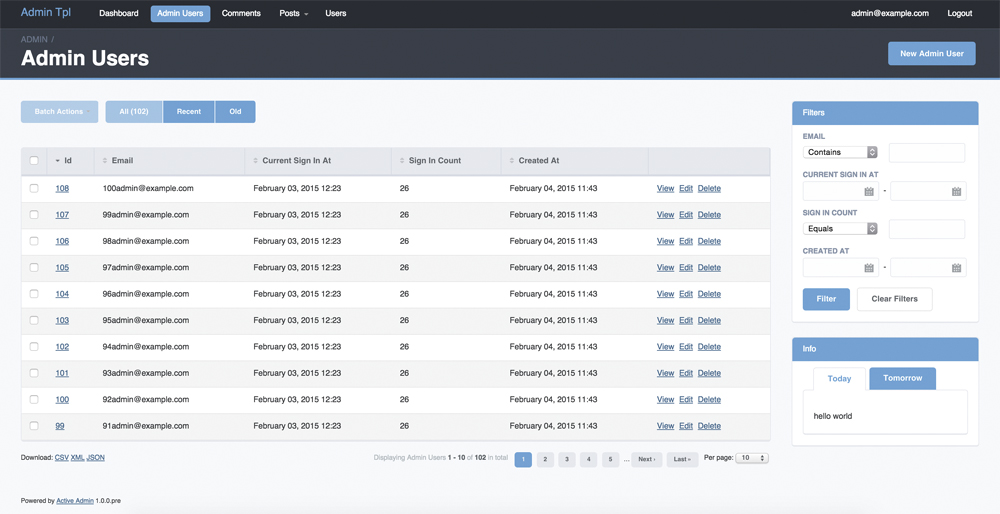1000x514 pixels.
Task: Click the Admin Tpl site title
Action: click(x=46, y=13)
